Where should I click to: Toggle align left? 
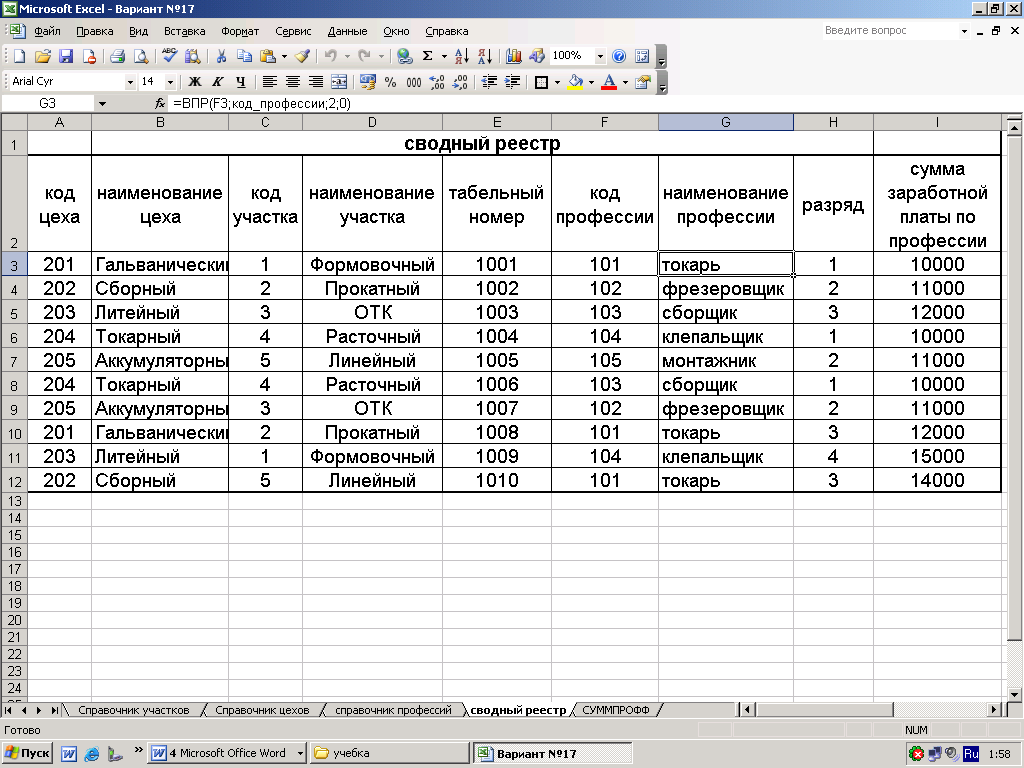[270, 82]
